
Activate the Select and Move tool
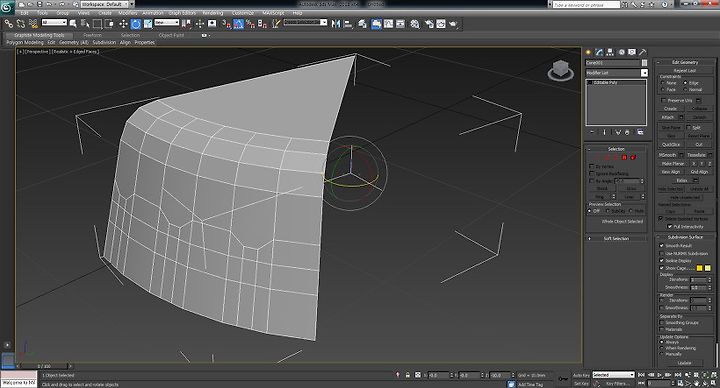tap(123, 23)
